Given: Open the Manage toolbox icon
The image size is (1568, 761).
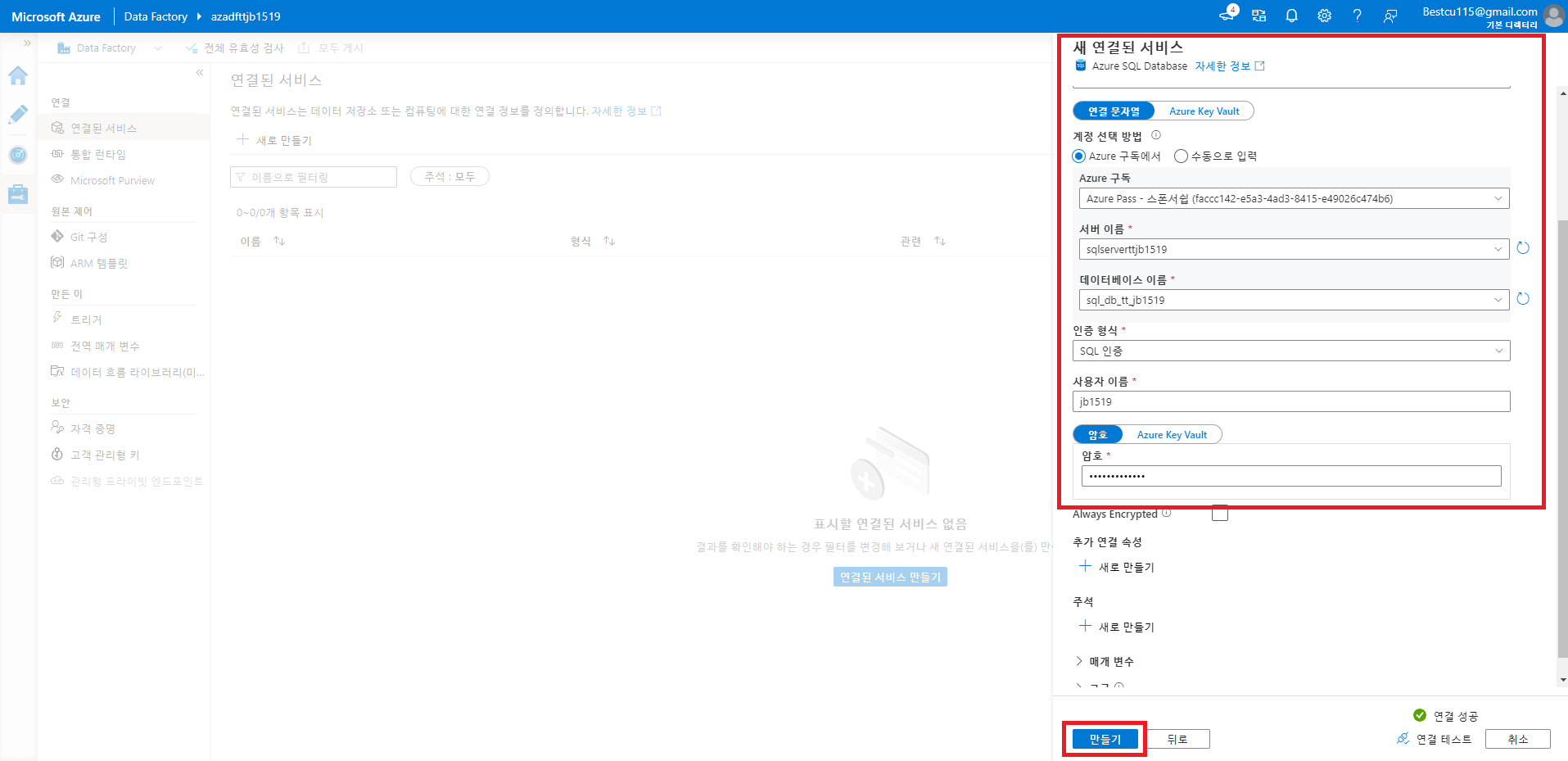Looking at the screenshot, I should tap(18, 194).
